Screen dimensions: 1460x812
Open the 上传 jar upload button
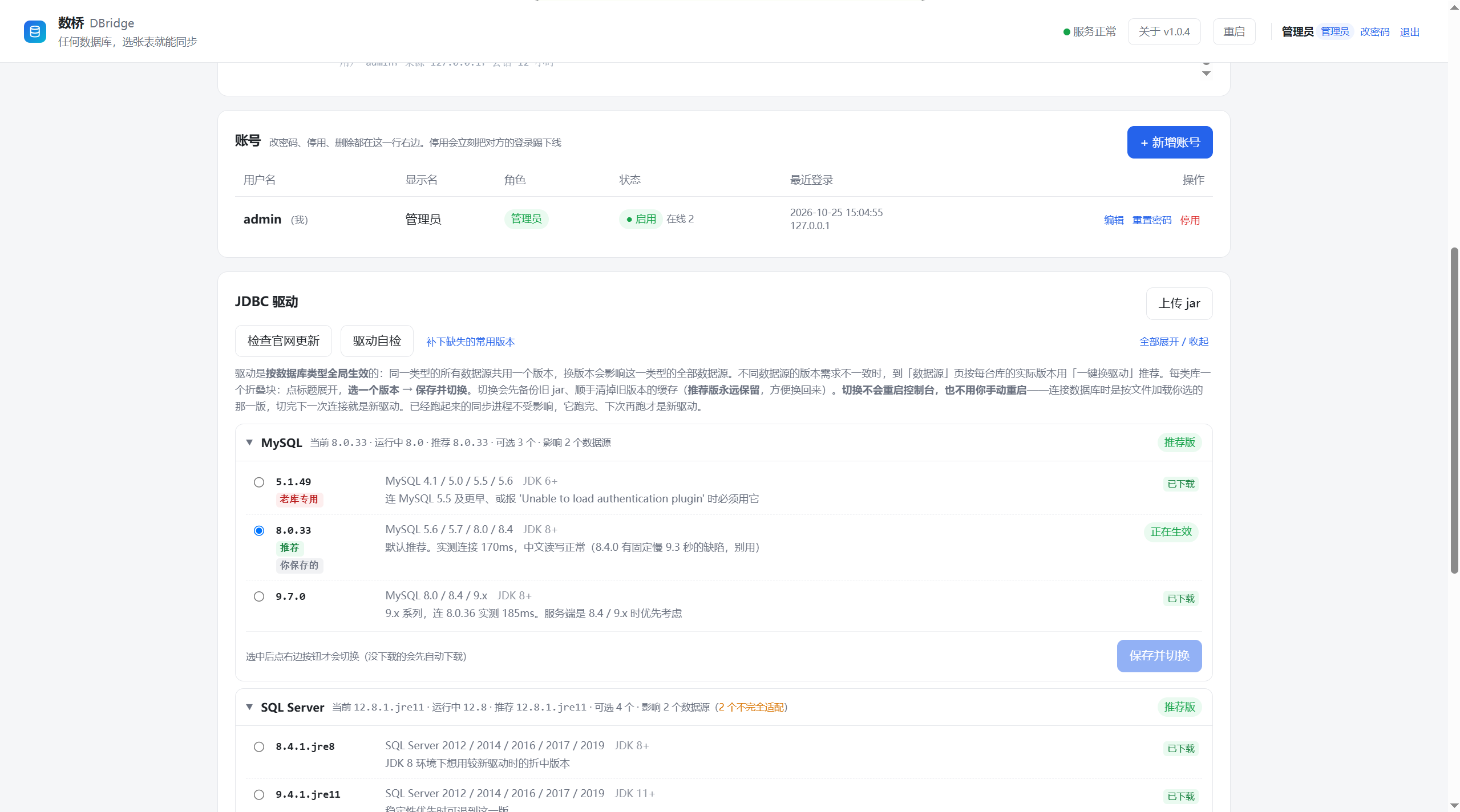click(1179, 304)
